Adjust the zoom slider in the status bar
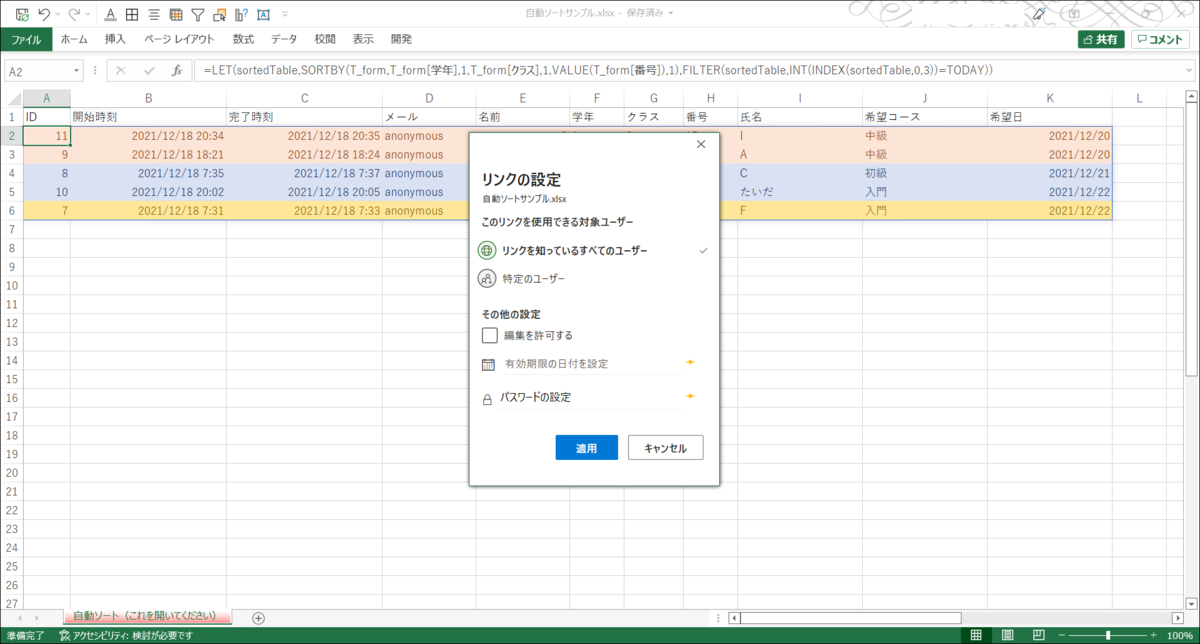1200x644 pixels. click(1108, 634)
